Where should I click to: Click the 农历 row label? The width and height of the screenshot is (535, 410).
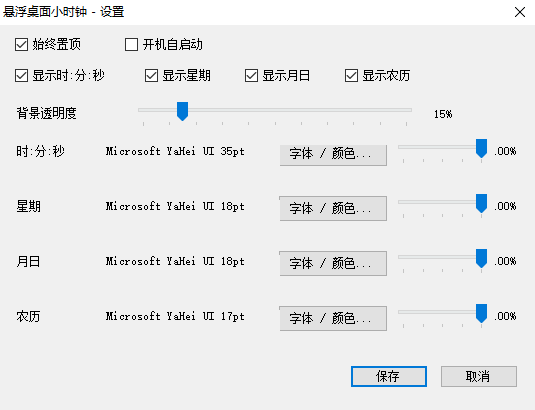[x=28, y=316]
